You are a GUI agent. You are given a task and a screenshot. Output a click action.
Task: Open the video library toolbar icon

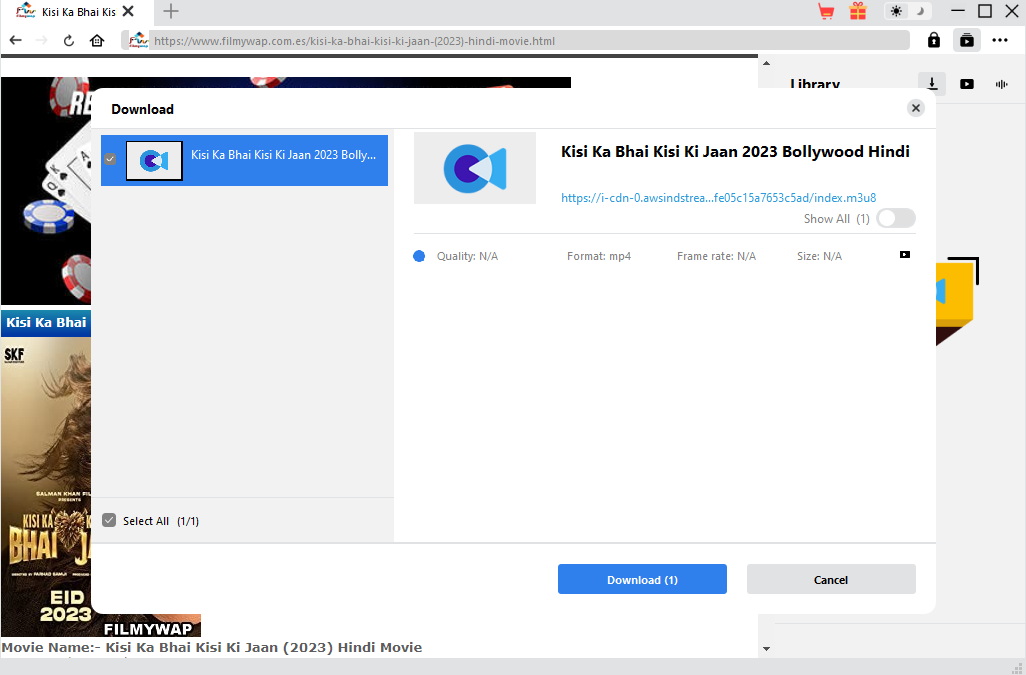(x=966, y=41)
